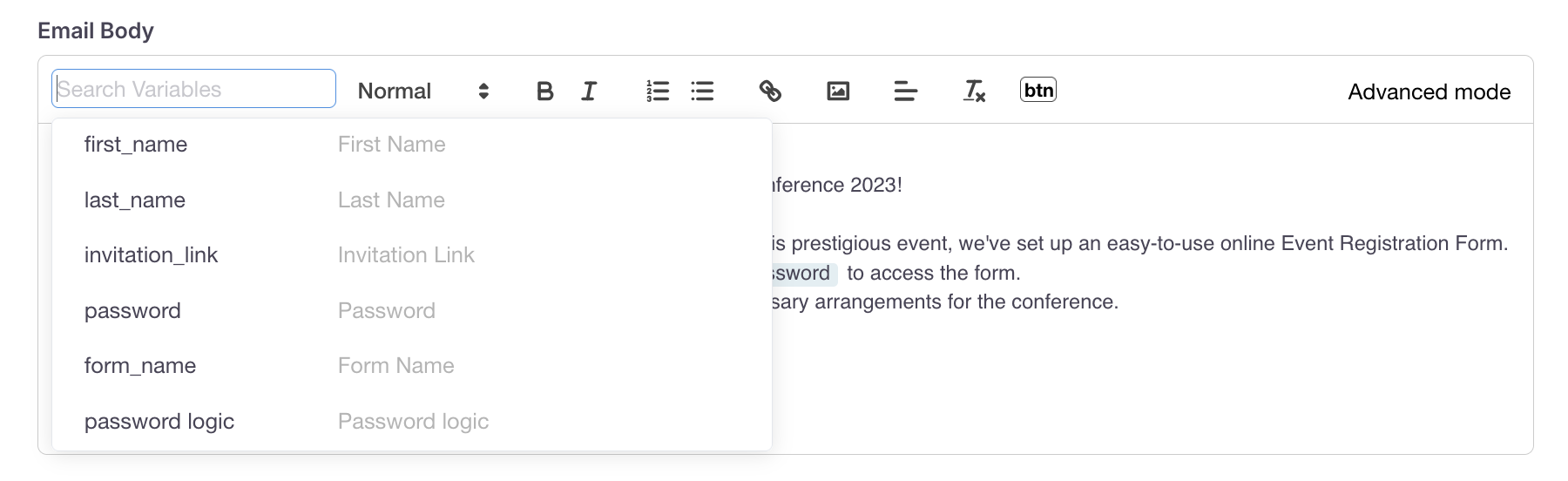Click the highlighted password tag in body
The image size is (1568, 481).
pyautogui.click(x=803, y=274)
